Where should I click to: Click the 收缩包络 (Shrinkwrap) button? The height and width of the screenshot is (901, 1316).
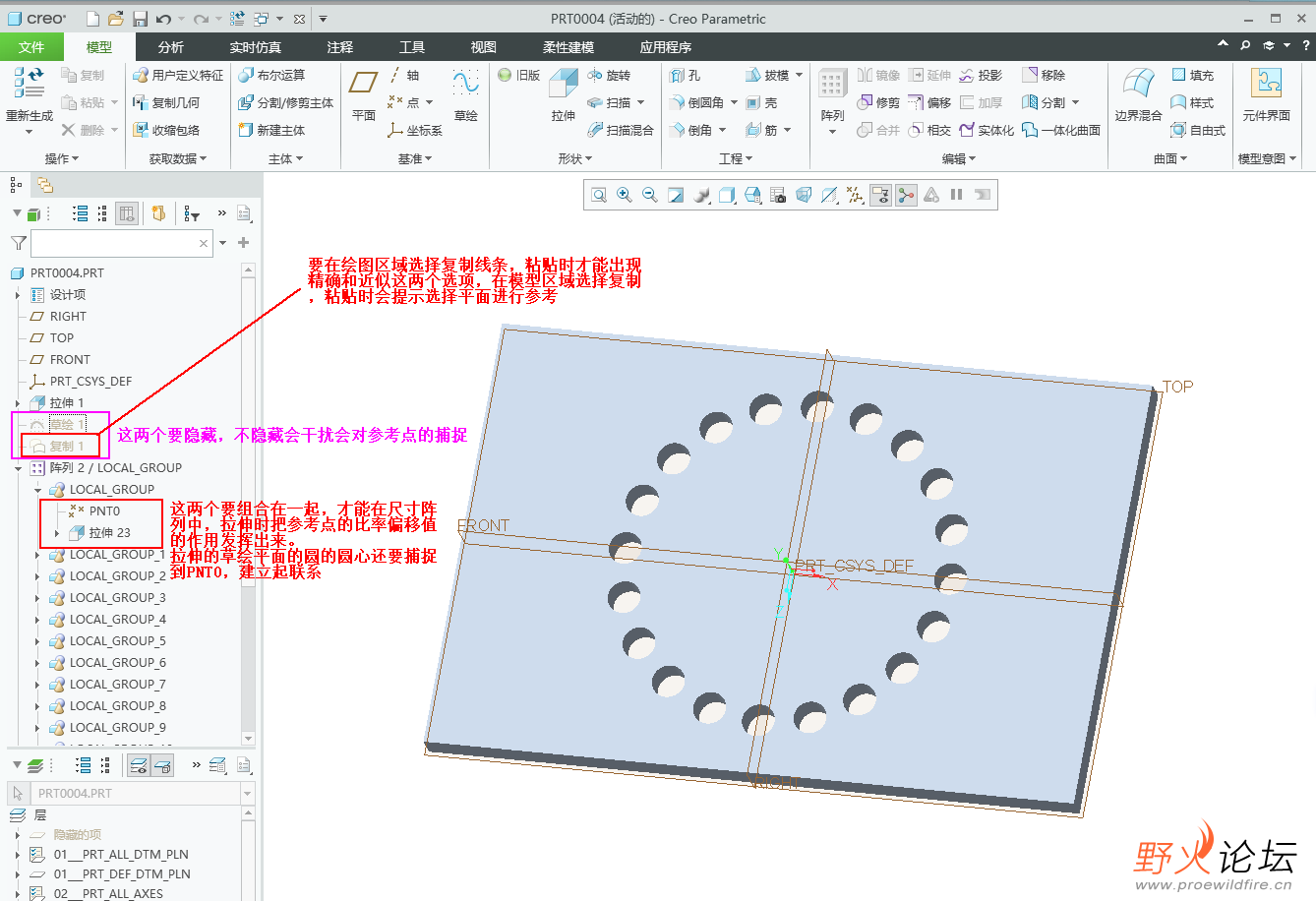(x=166, y=130)
